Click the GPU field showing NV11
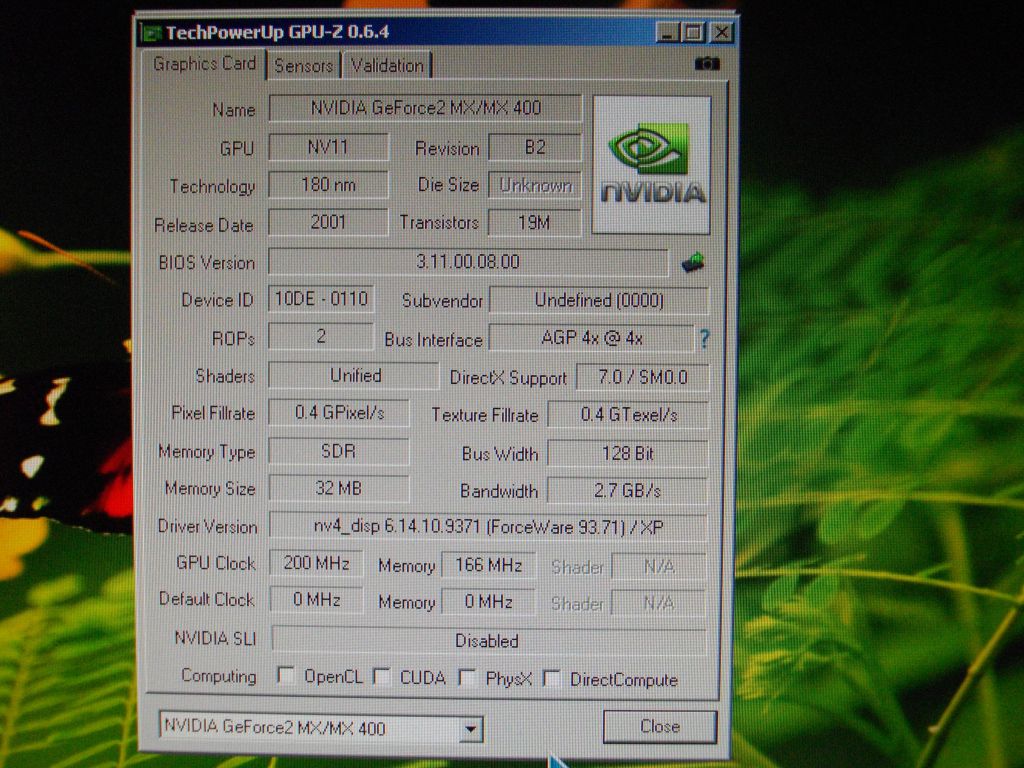This screenshot has width=1024, height=768. (328, 147)
